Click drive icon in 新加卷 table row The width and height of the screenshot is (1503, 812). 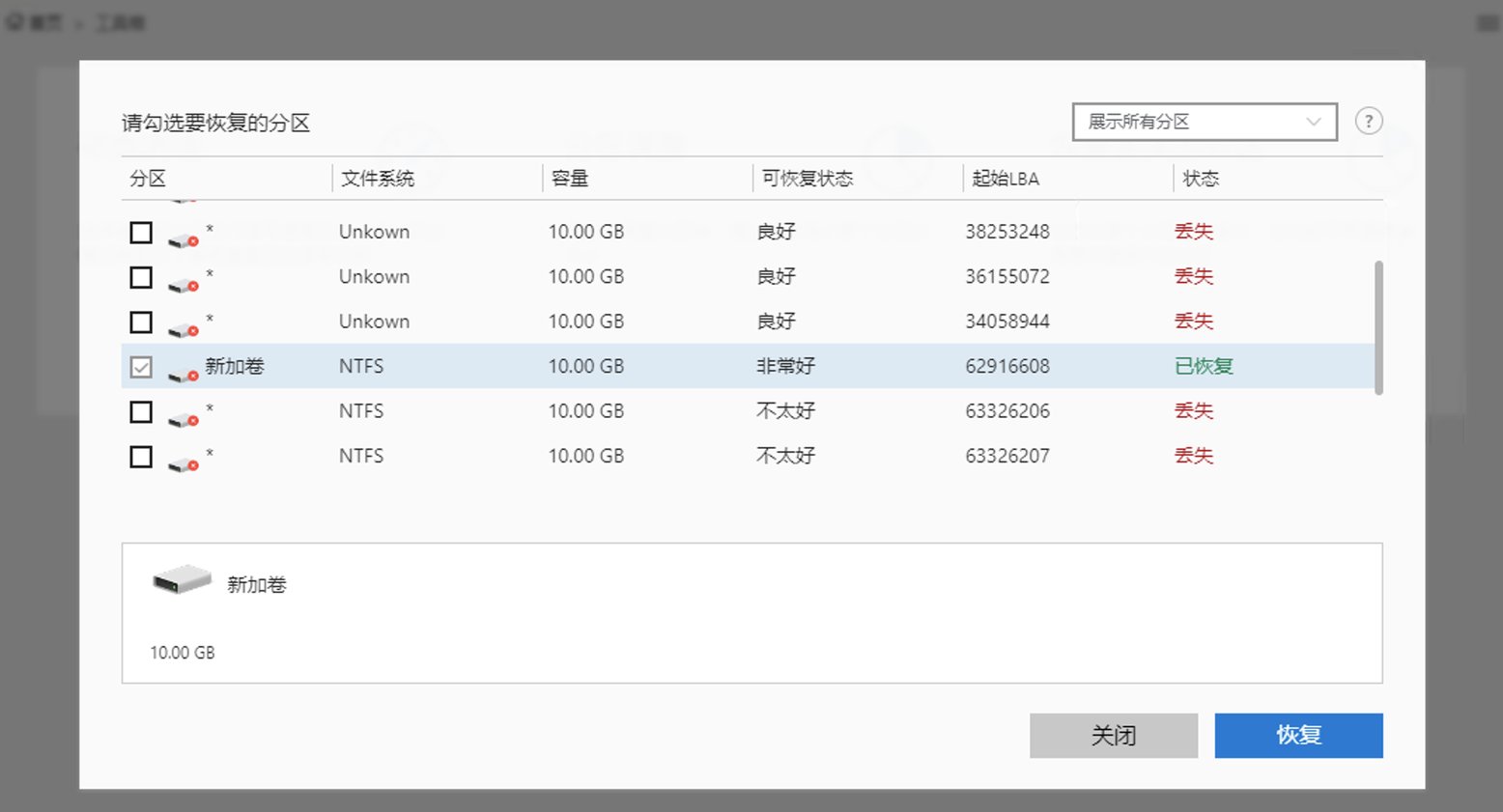[183, 373]
